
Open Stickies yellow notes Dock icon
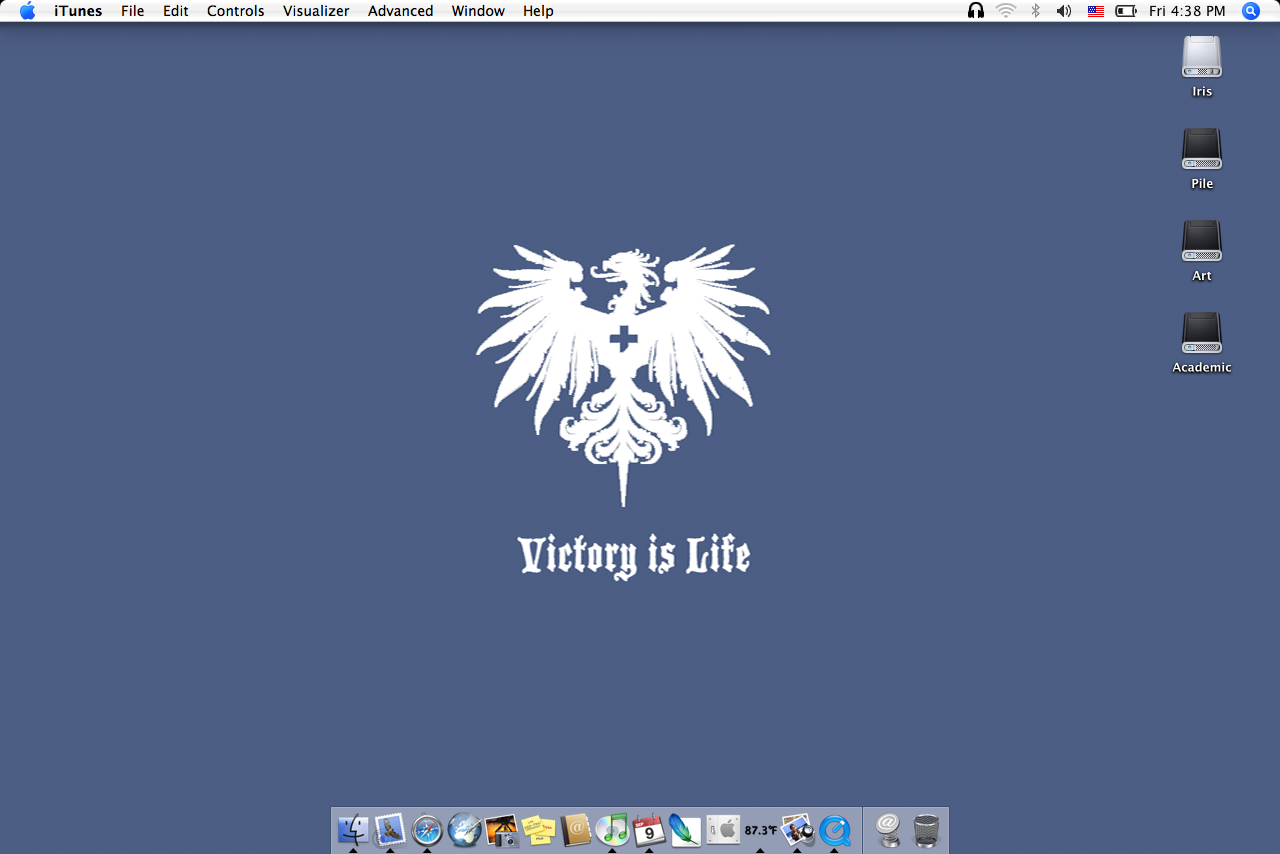(x=538, y=830)
